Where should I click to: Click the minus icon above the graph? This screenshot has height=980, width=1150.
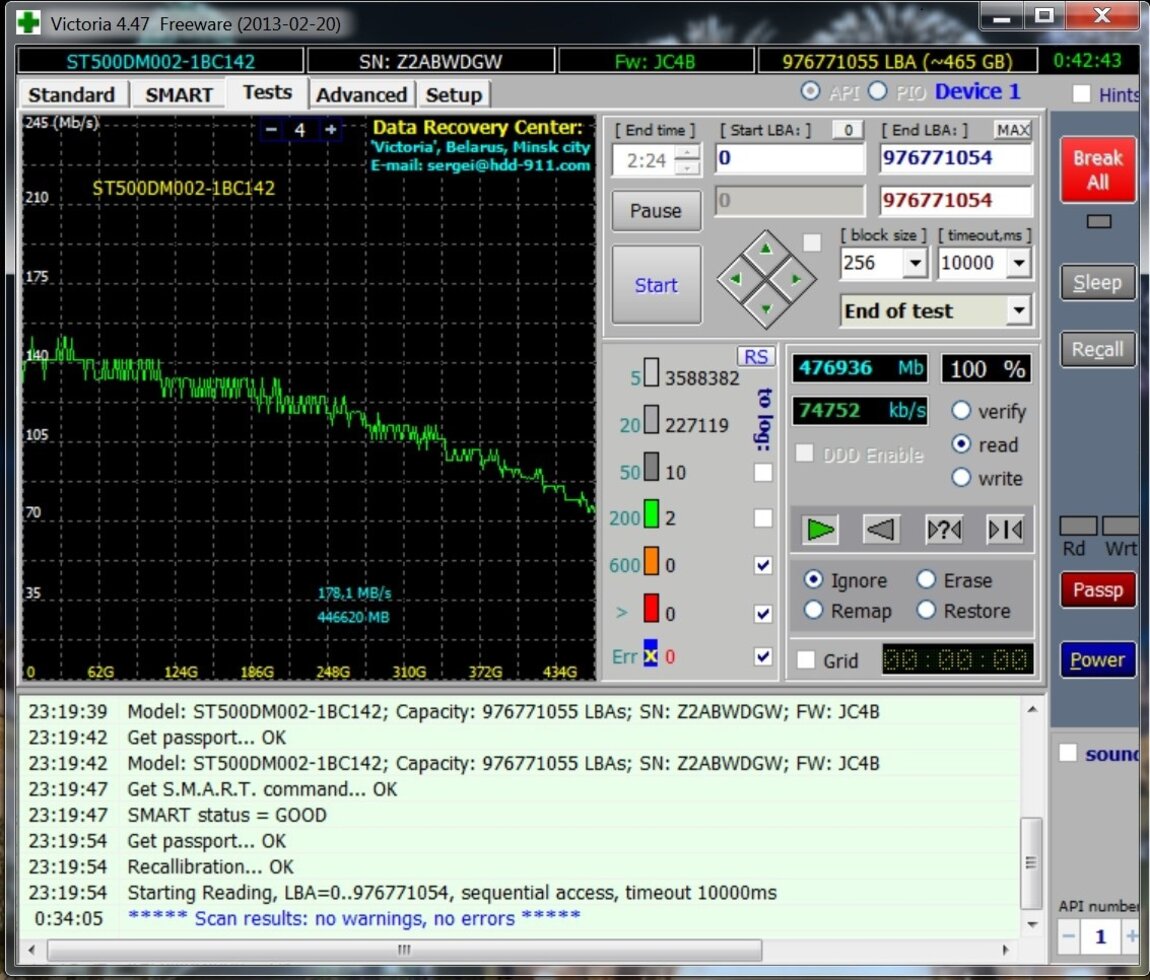[x=271, y=129]
